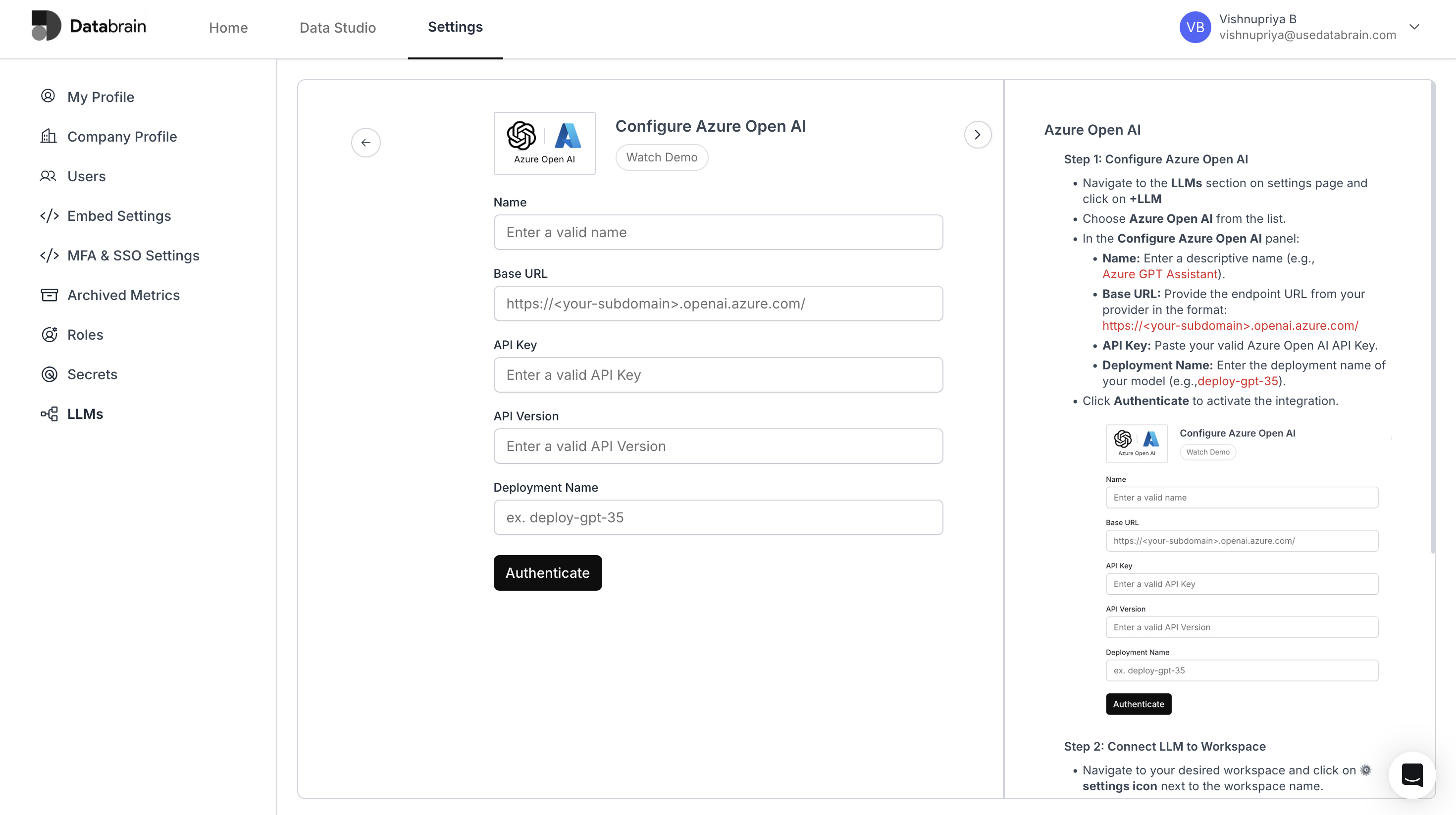Click into the Deployment Name field
The image size is (1456, 815).
(x=718, y=517)
